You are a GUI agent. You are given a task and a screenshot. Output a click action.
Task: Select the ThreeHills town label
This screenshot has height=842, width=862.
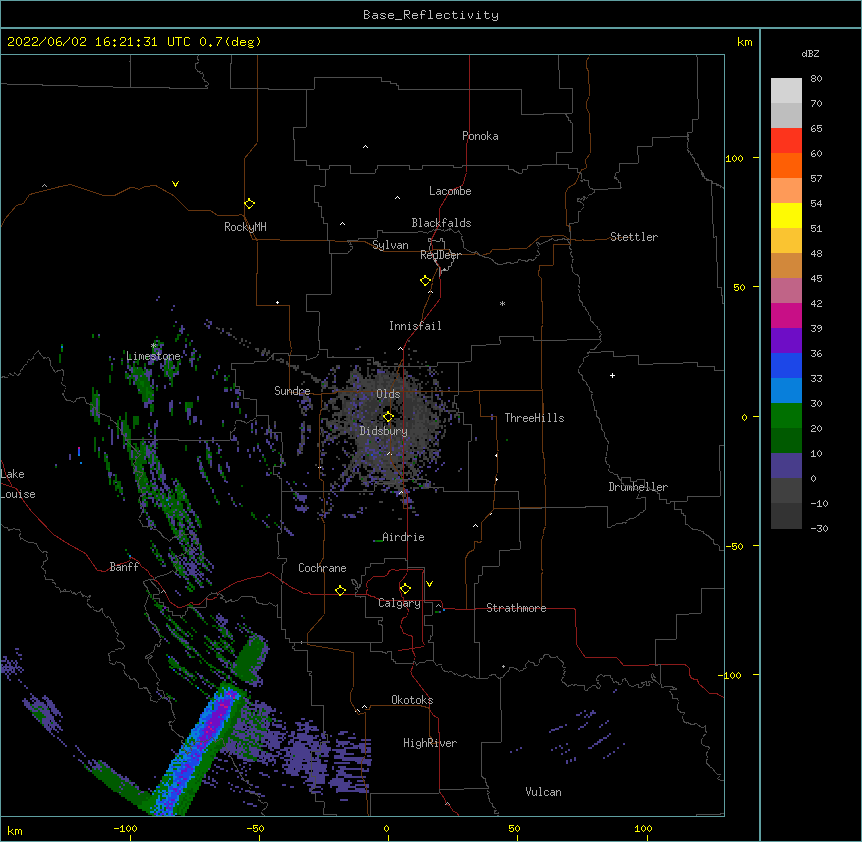click(534, 418)
